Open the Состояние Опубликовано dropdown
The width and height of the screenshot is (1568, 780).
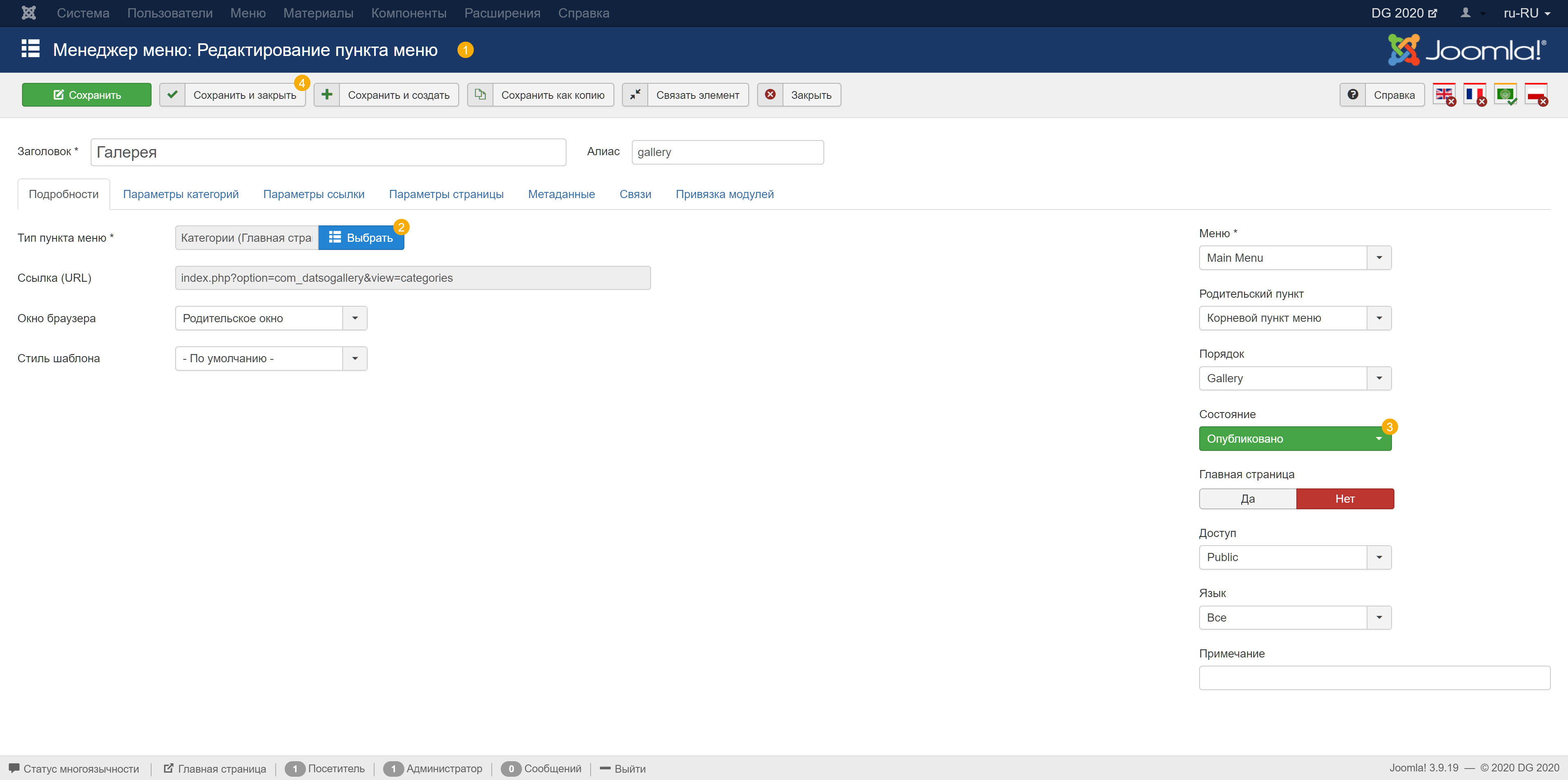coord(1295,439)
